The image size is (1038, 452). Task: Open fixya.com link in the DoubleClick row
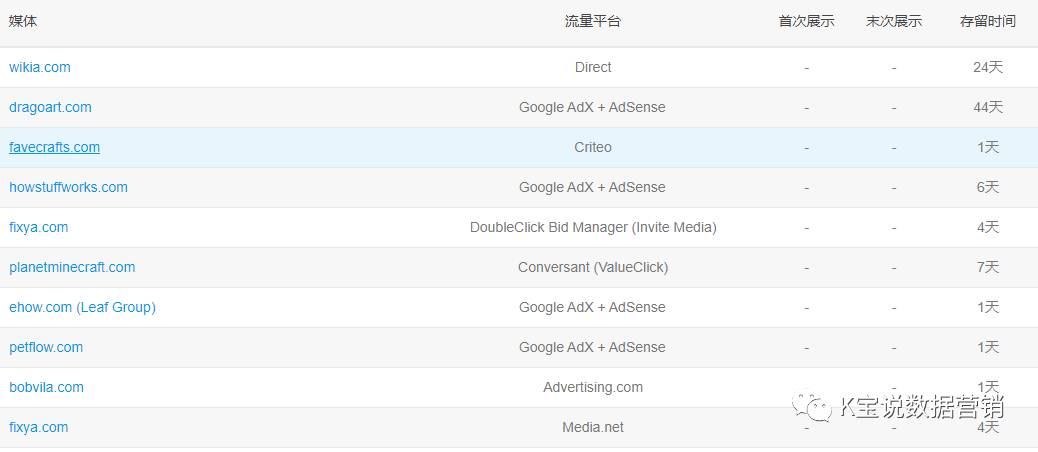pos(38,228)
